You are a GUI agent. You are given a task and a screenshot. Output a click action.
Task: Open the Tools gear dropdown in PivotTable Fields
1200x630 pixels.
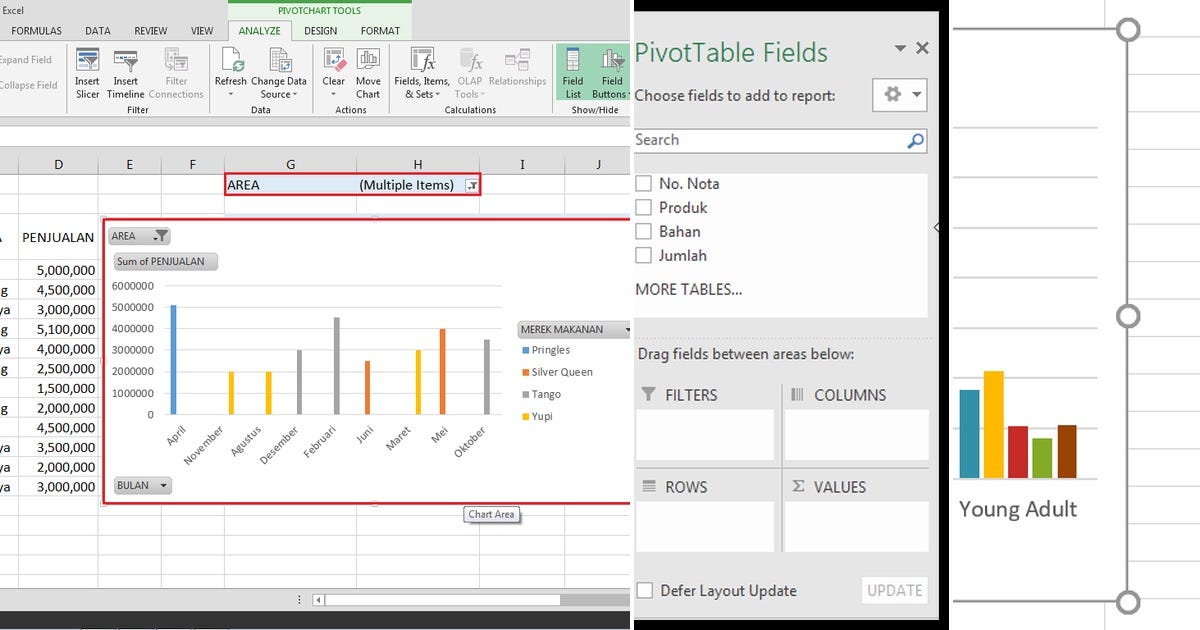(899, 94)
